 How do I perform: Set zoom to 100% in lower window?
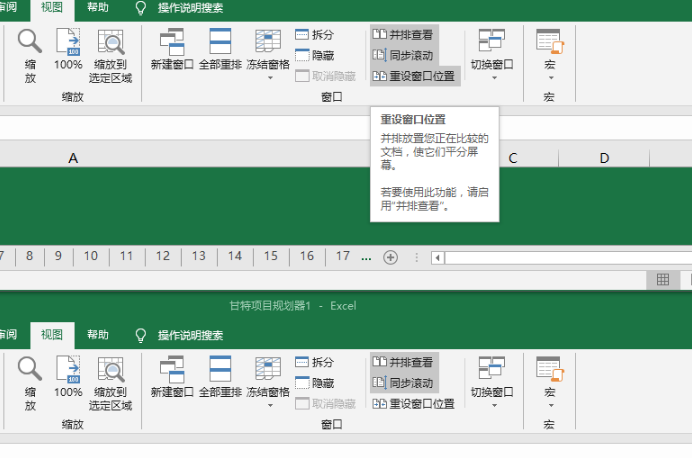(68, 377)
